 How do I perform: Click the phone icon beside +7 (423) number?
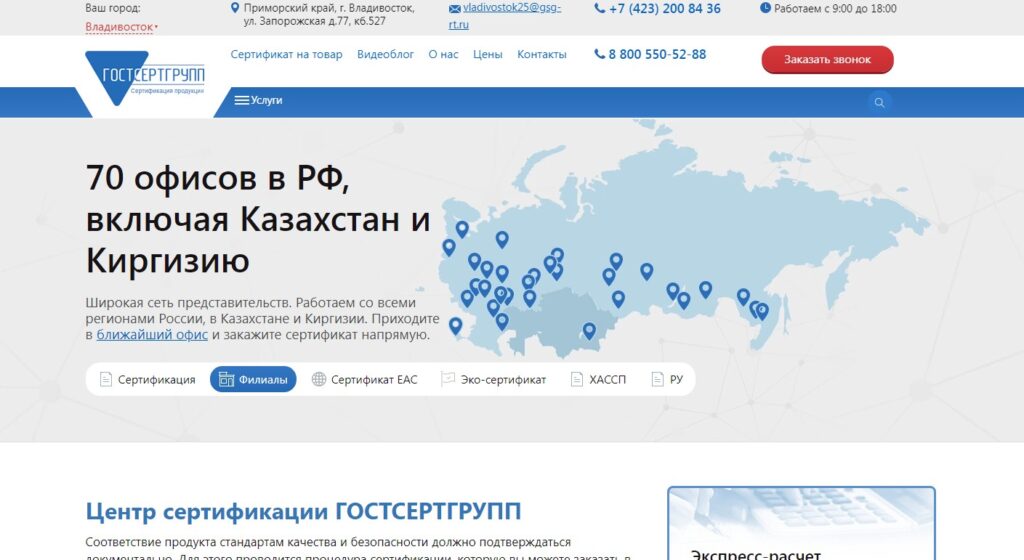[600, 8]
